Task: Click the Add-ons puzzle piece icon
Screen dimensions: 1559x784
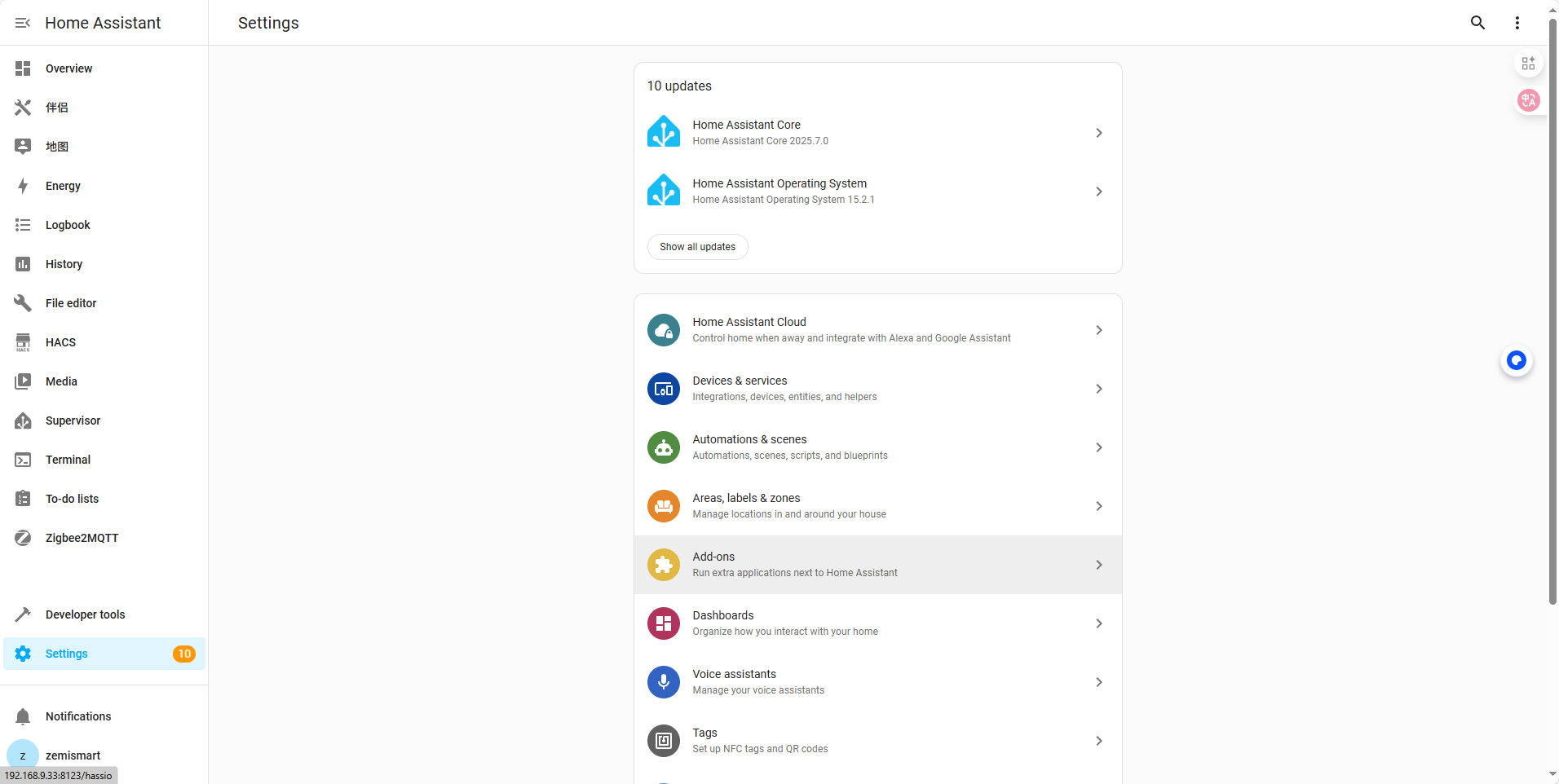Action: click(664, 565)
